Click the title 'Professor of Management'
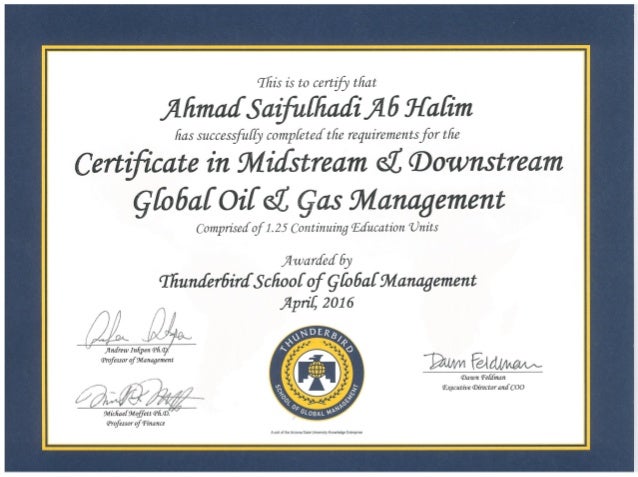 [x=137, y=360]
